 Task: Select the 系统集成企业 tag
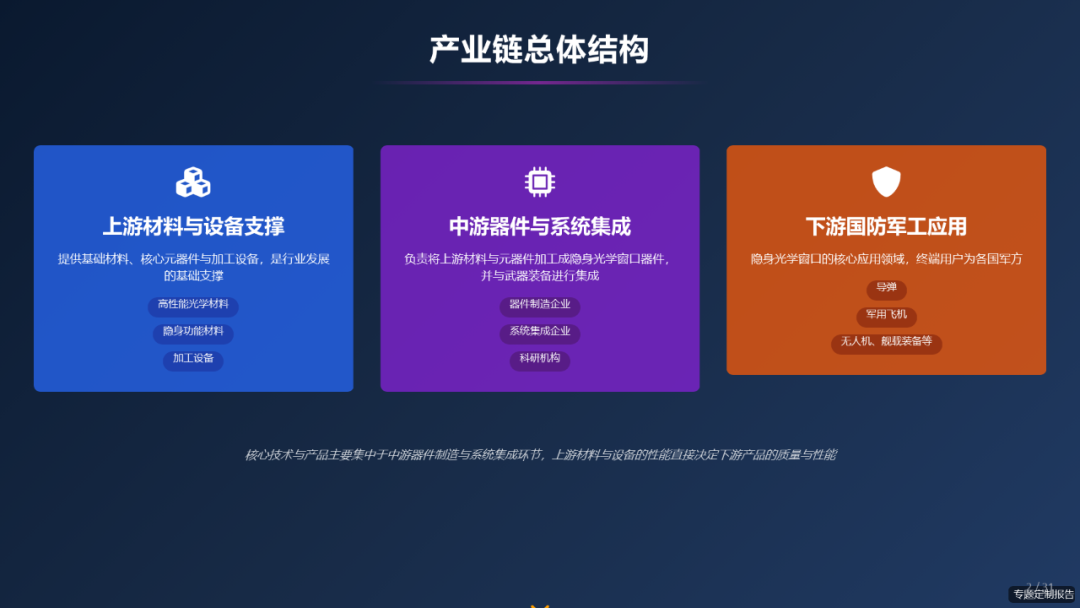540,334
